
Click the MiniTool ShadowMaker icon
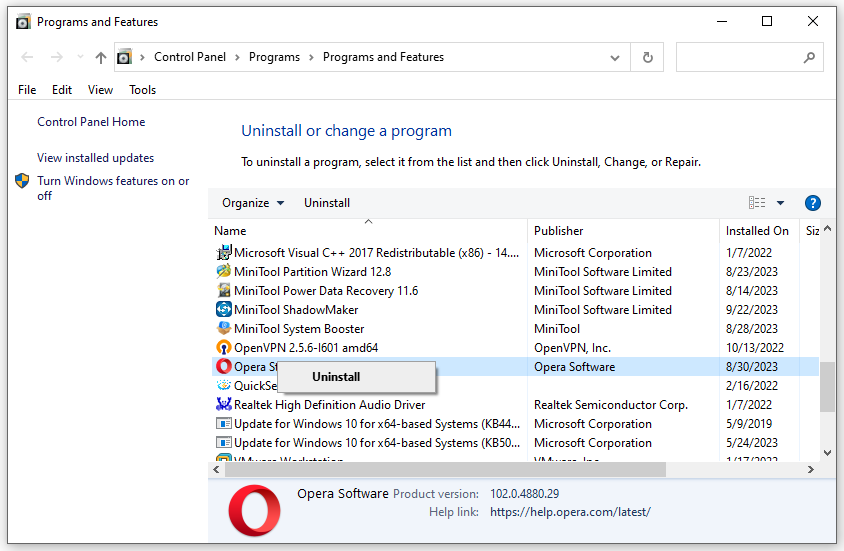coord(223,309)
